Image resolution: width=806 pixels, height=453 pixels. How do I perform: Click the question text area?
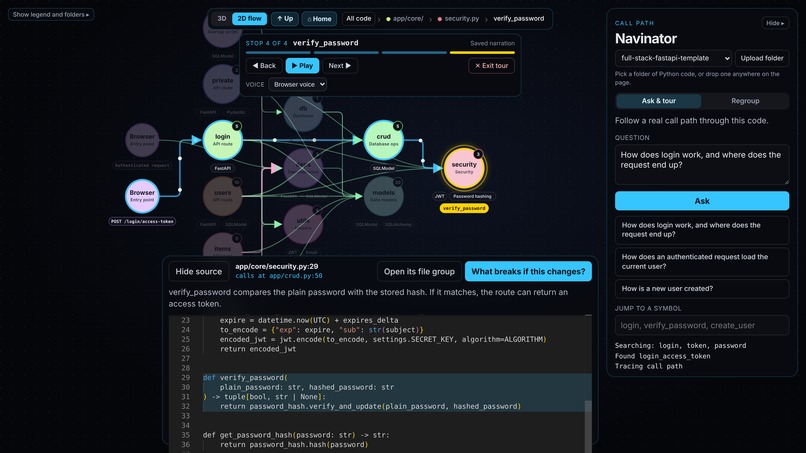[x=702, y=165]
